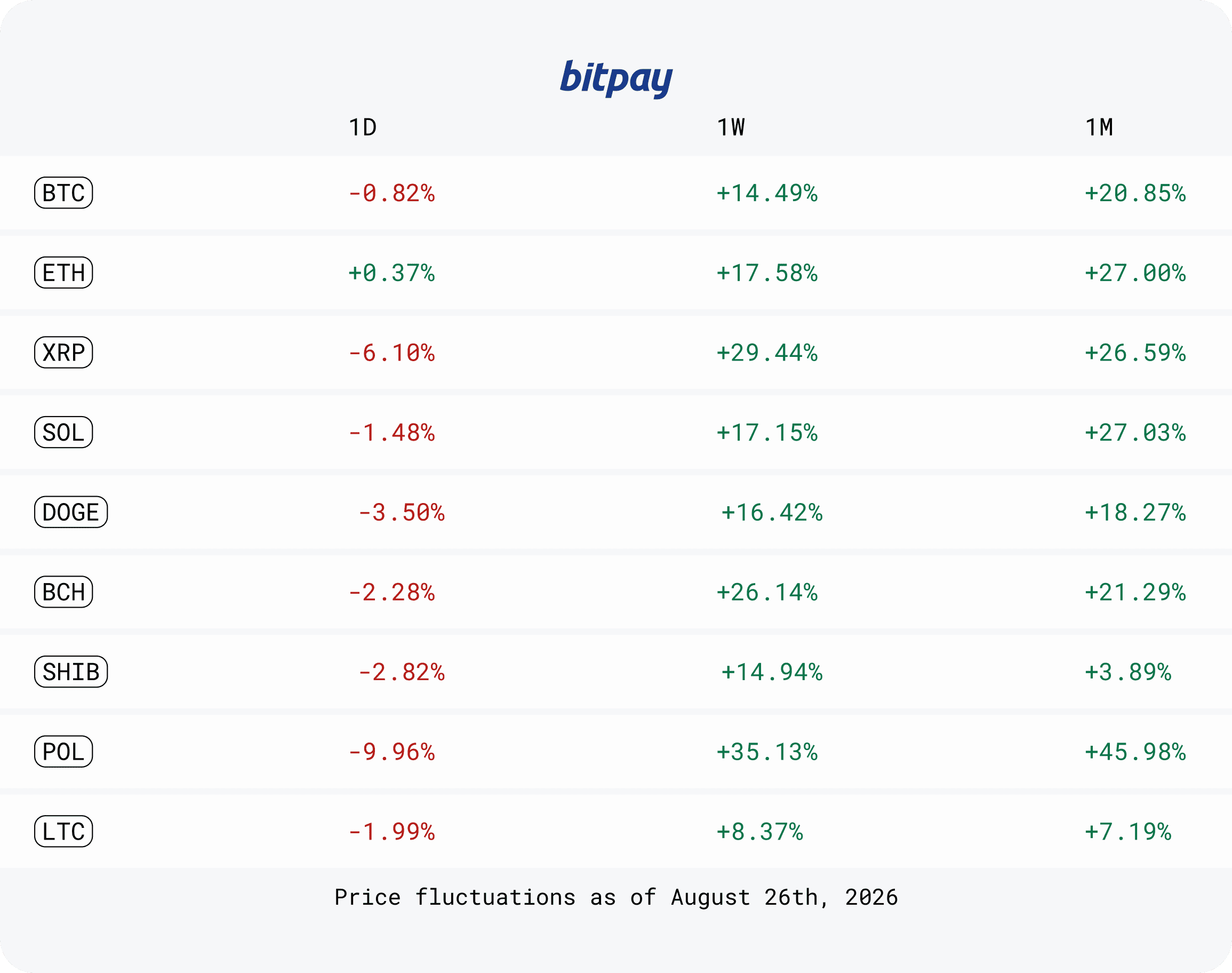Image resolution: width=1232 pixels, height=973 pixels.
Task: Click the BCH ticker badge
Action: coord(63,591)
